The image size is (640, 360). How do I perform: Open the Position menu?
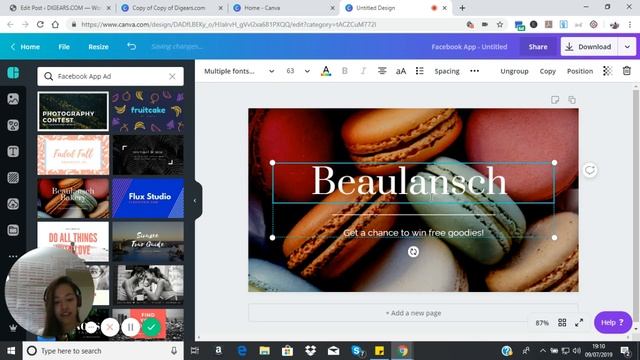[x=580, y=71]
